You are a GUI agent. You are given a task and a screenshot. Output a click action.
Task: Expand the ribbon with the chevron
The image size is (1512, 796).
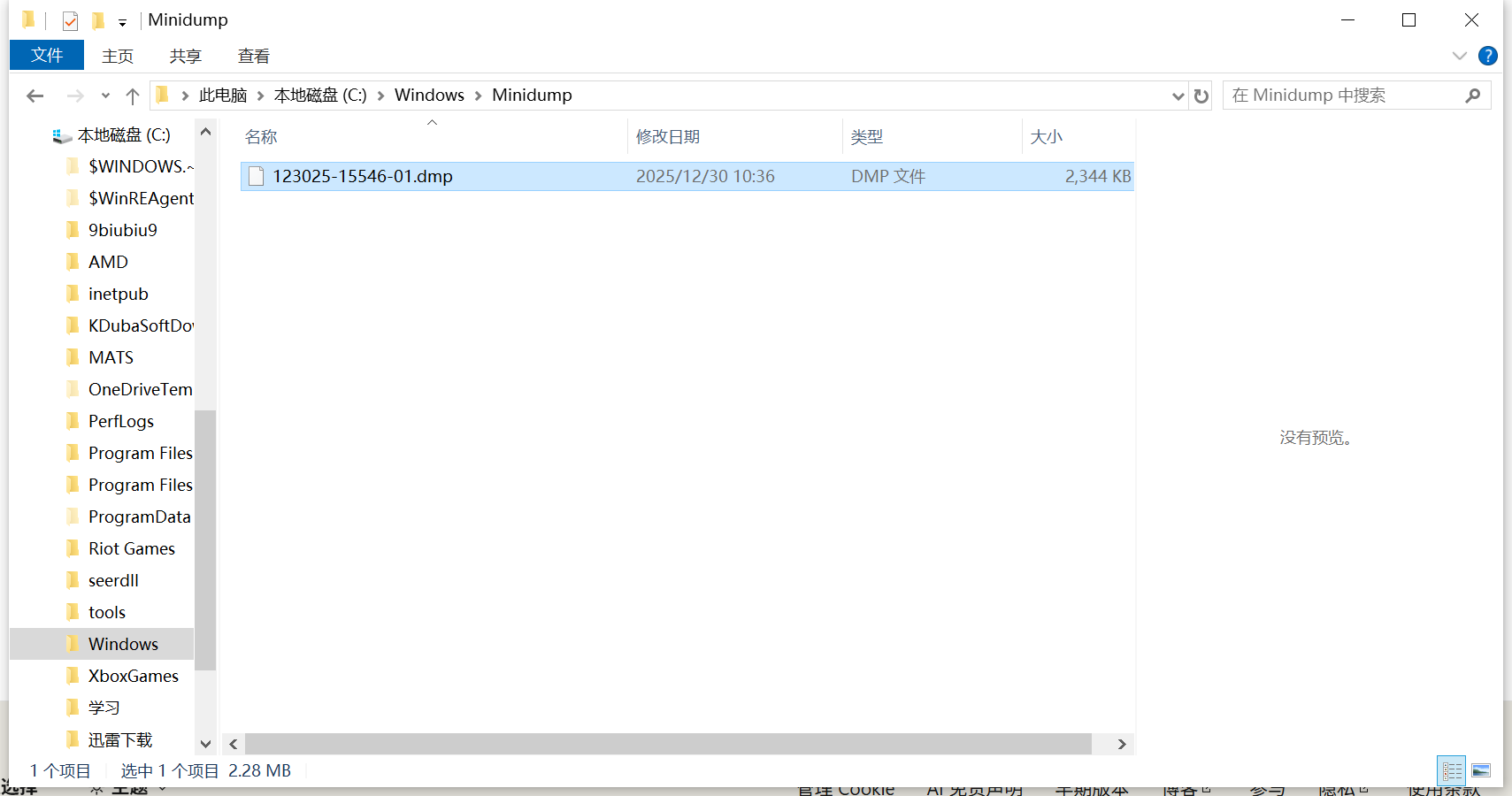1460,56
